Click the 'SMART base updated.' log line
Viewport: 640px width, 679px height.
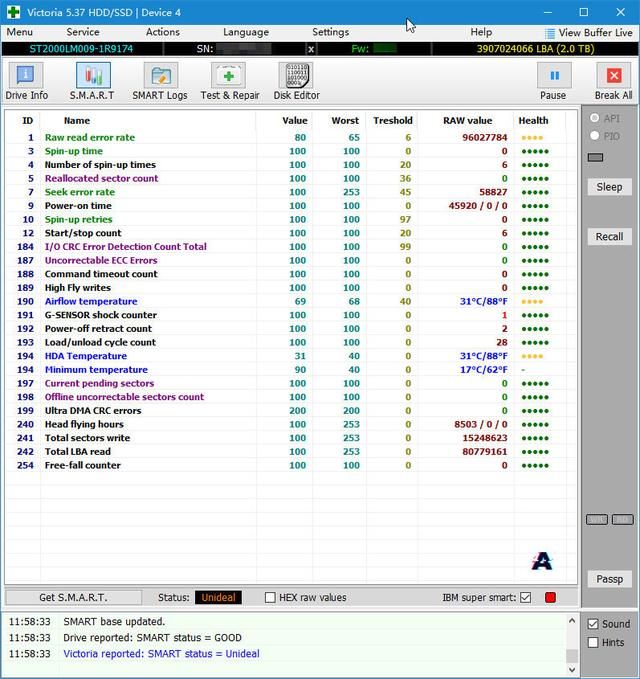click(114, 622)
